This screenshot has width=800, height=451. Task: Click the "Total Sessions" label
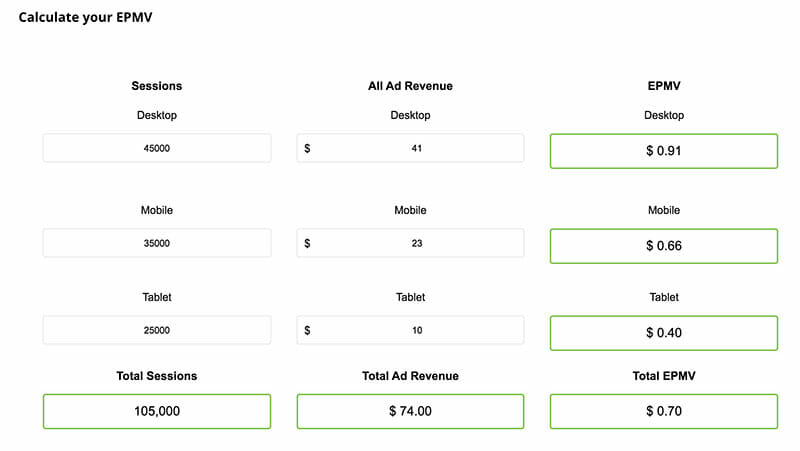[156, 376]
